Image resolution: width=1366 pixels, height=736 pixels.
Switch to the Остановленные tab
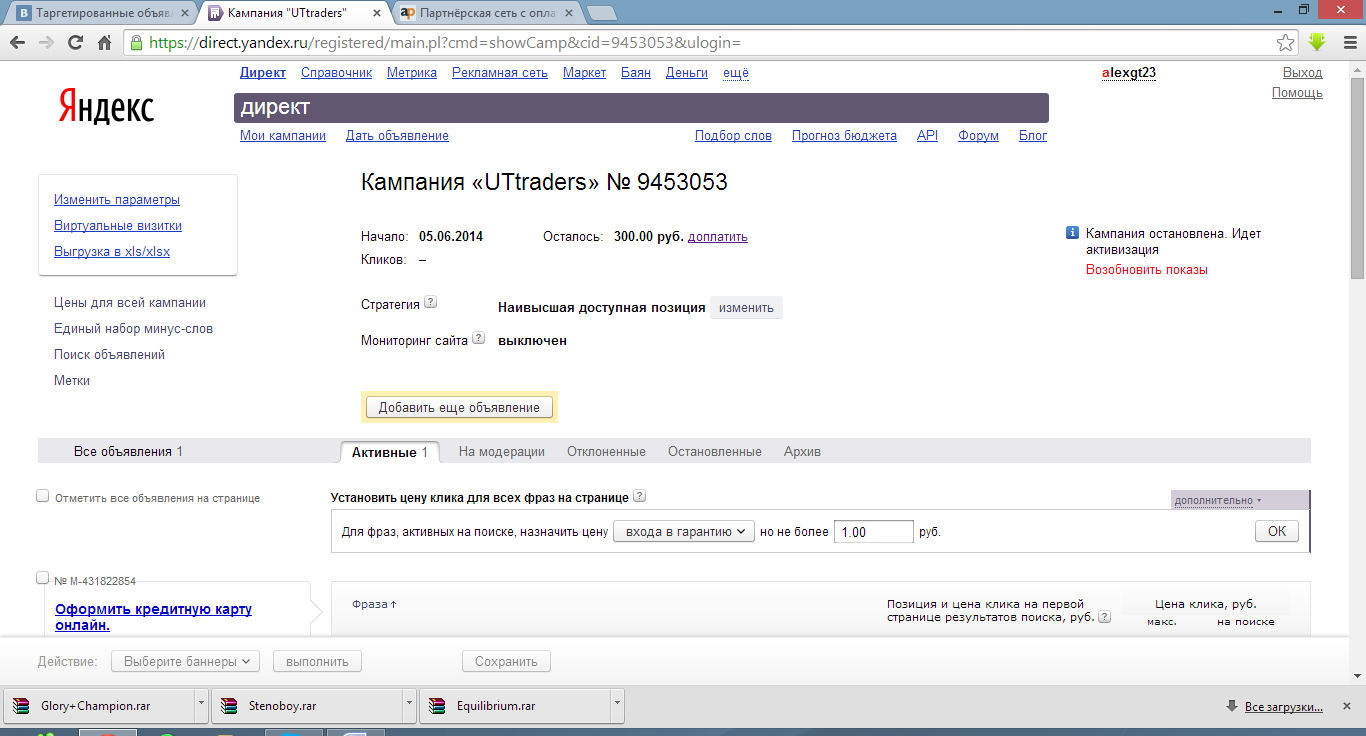[715, 452]
